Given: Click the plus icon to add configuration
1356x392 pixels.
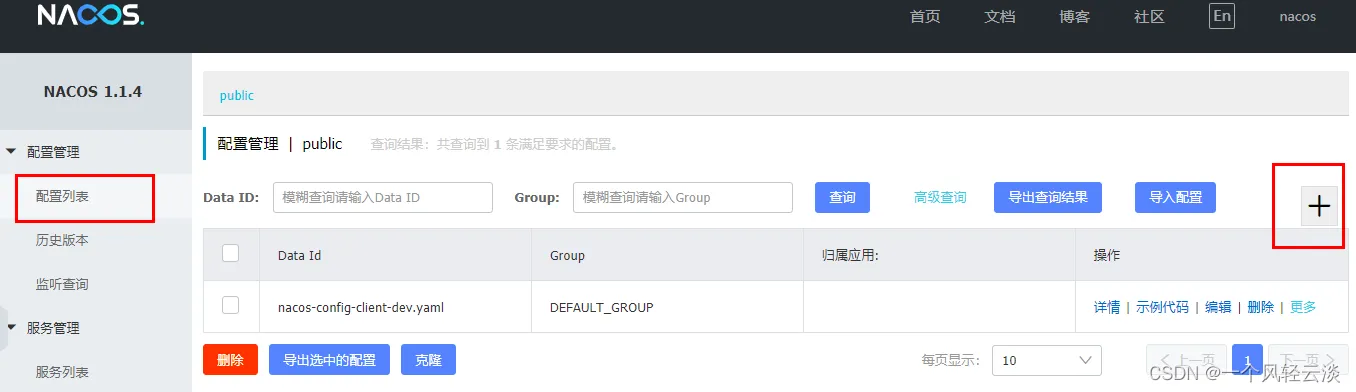Looking at the screenshot, I should 1320,206.
